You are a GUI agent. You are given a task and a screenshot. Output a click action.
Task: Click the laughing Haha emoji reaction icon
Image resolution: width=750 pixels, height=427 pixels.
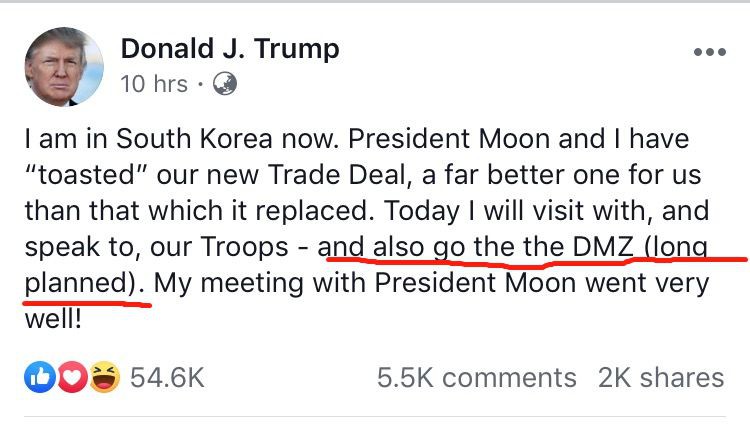pyautogui.click(x=99, y=376)
